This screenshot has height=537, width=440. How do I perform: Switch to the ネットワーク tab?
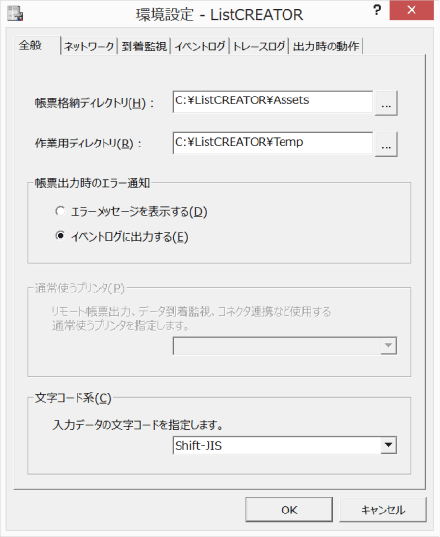coord(89,46)
